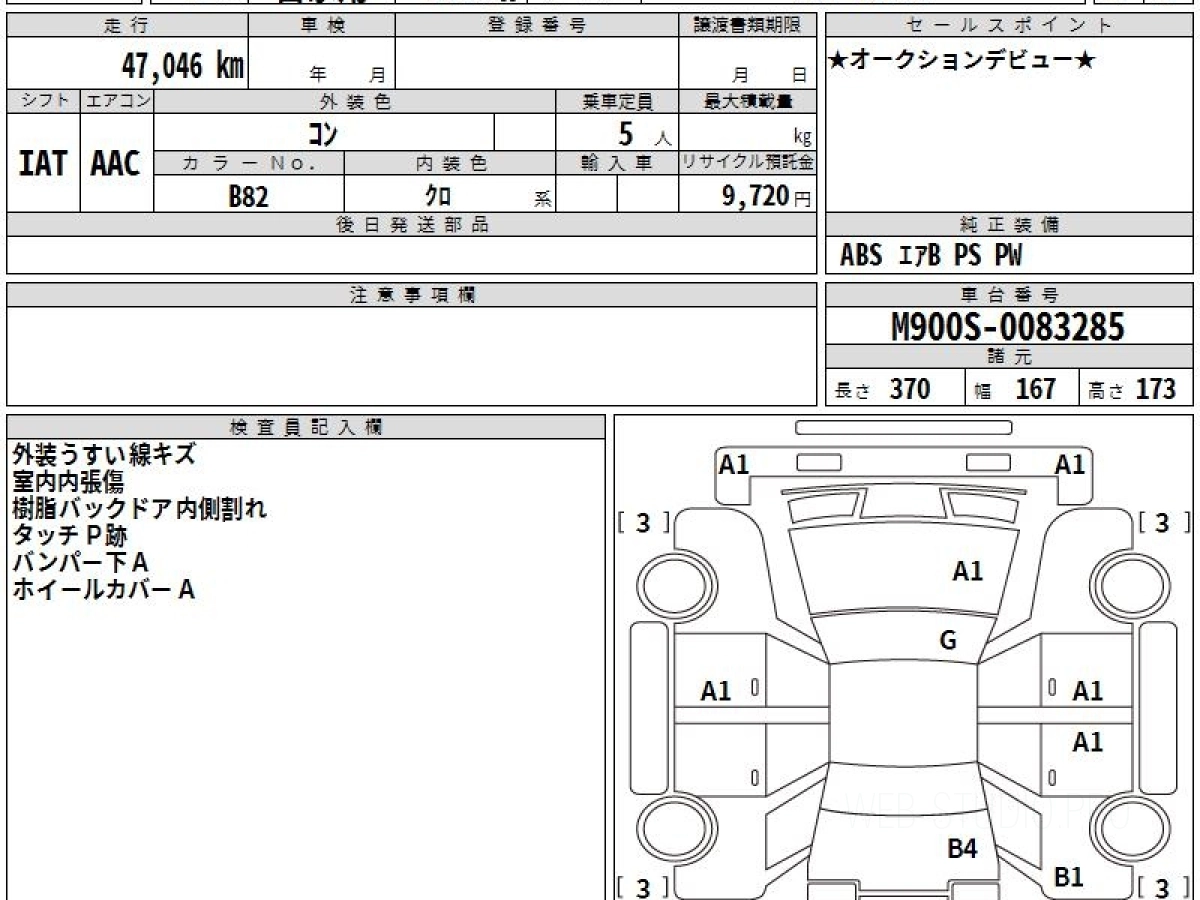Select the seating capacity value 5 人

pyautogui.click(x=644, y=134)
